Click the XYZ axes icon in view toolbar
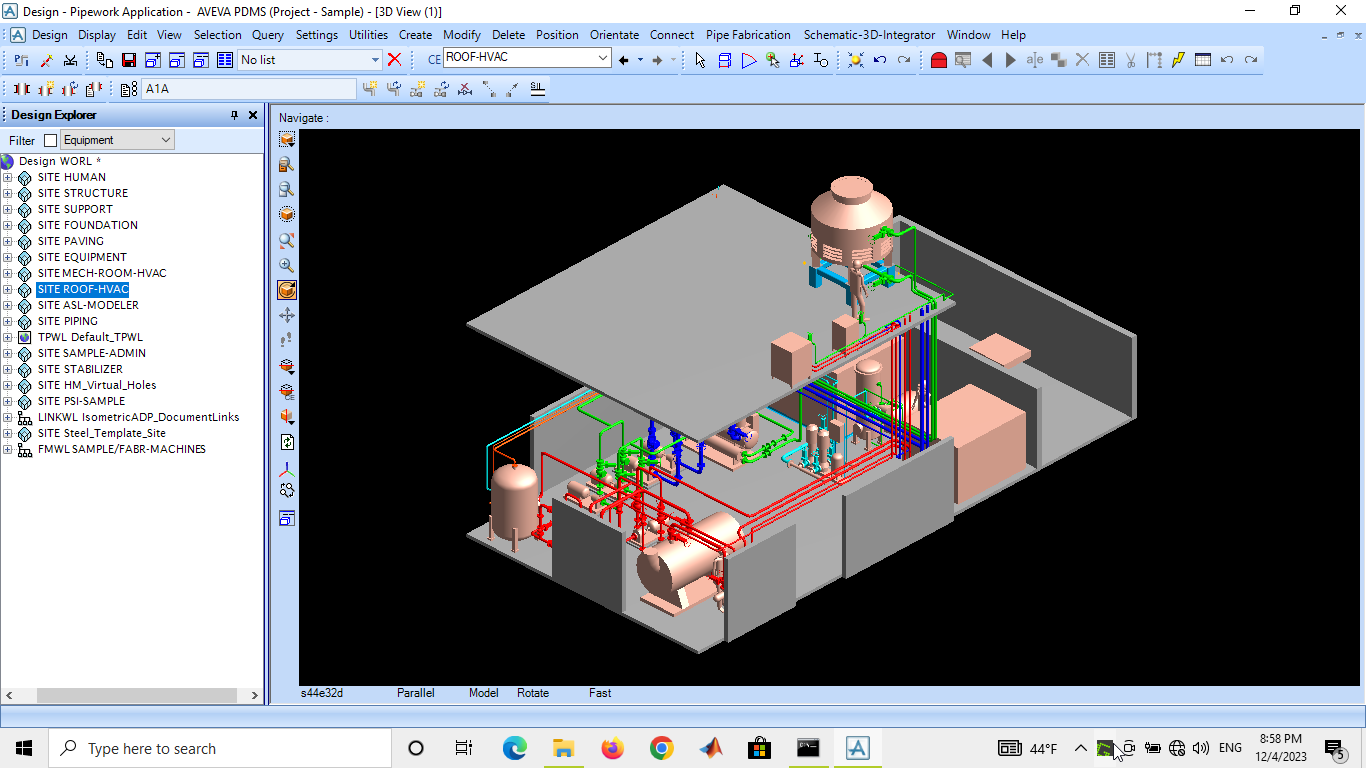The width and height of the screenshot is (1366, 768). tap(287, 468)
